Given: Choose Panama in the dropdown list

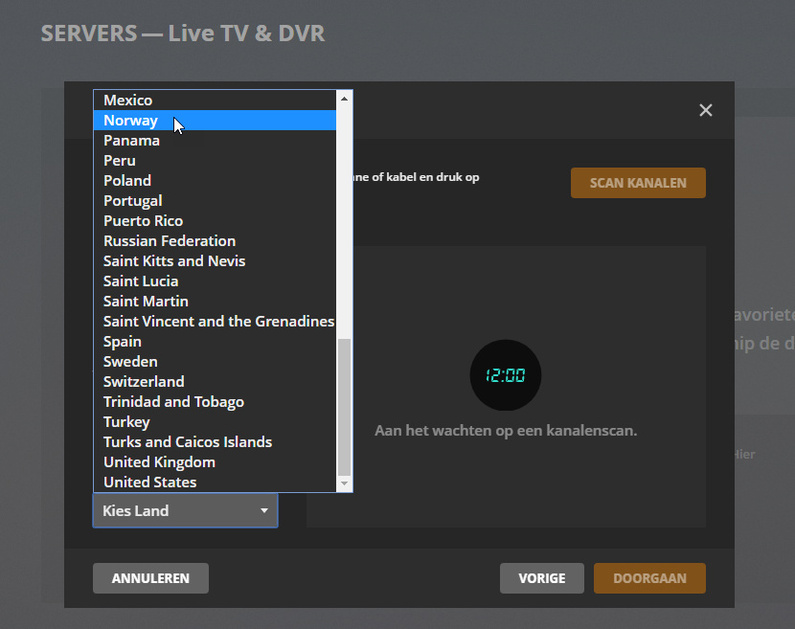Looking at the screenshot, I should [215, 140].
